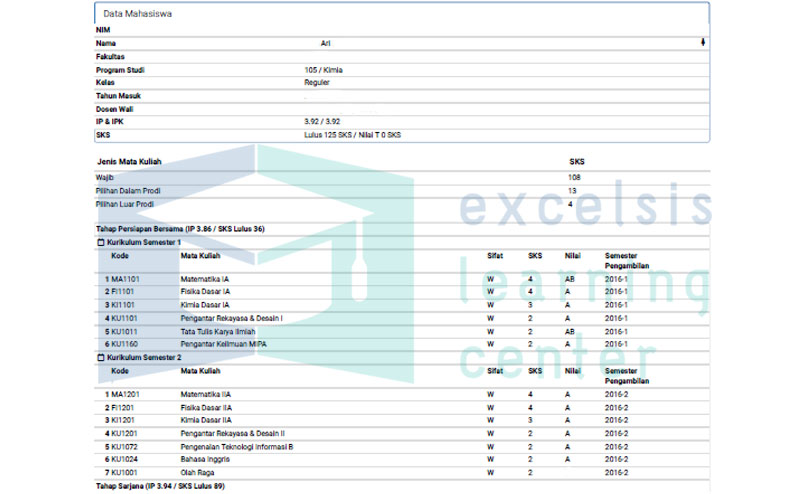Image resolution: width=800 pixels, height=494 pixels.
Task: Select the Data Mahasiswa panel title
Action: pos(137,14)
